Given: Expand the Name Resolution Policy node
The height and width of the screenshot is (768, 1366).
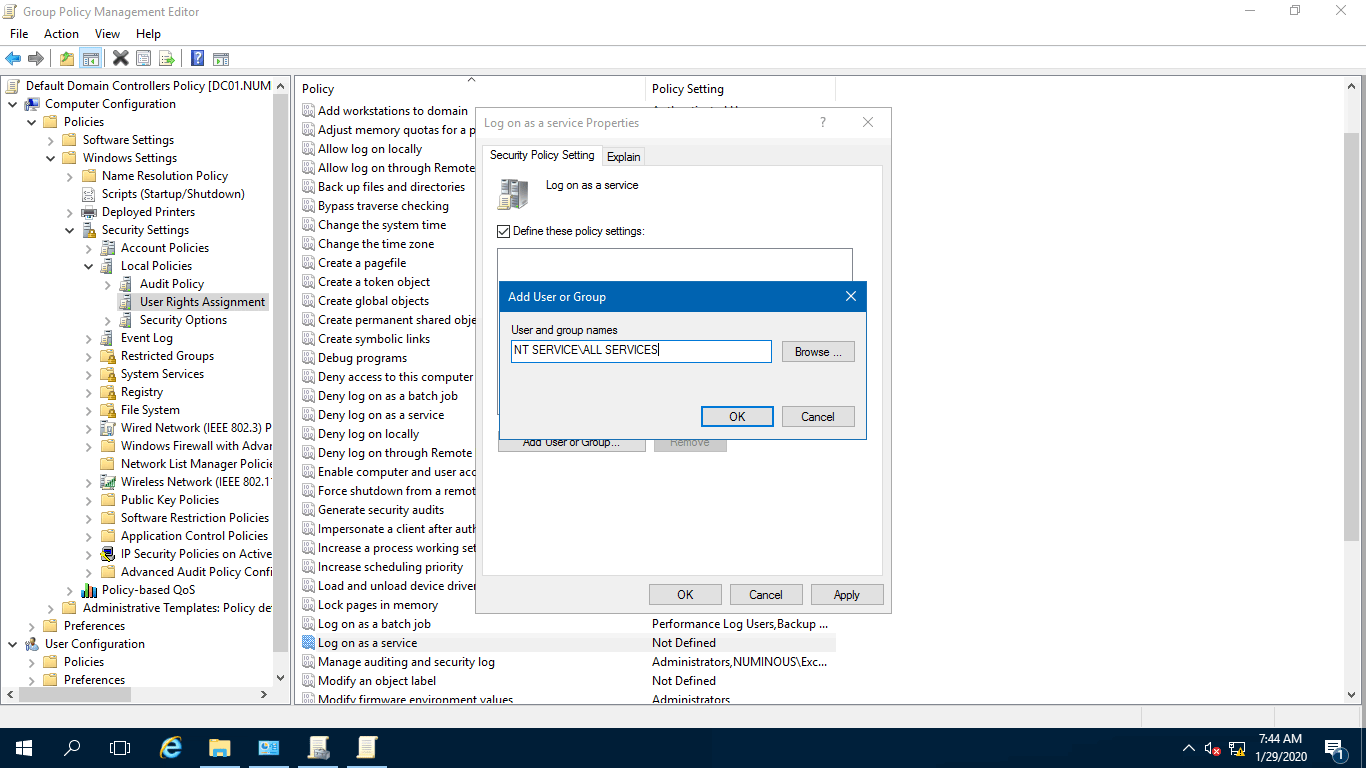Looking at the screenshot, I should tap(70, 176).
